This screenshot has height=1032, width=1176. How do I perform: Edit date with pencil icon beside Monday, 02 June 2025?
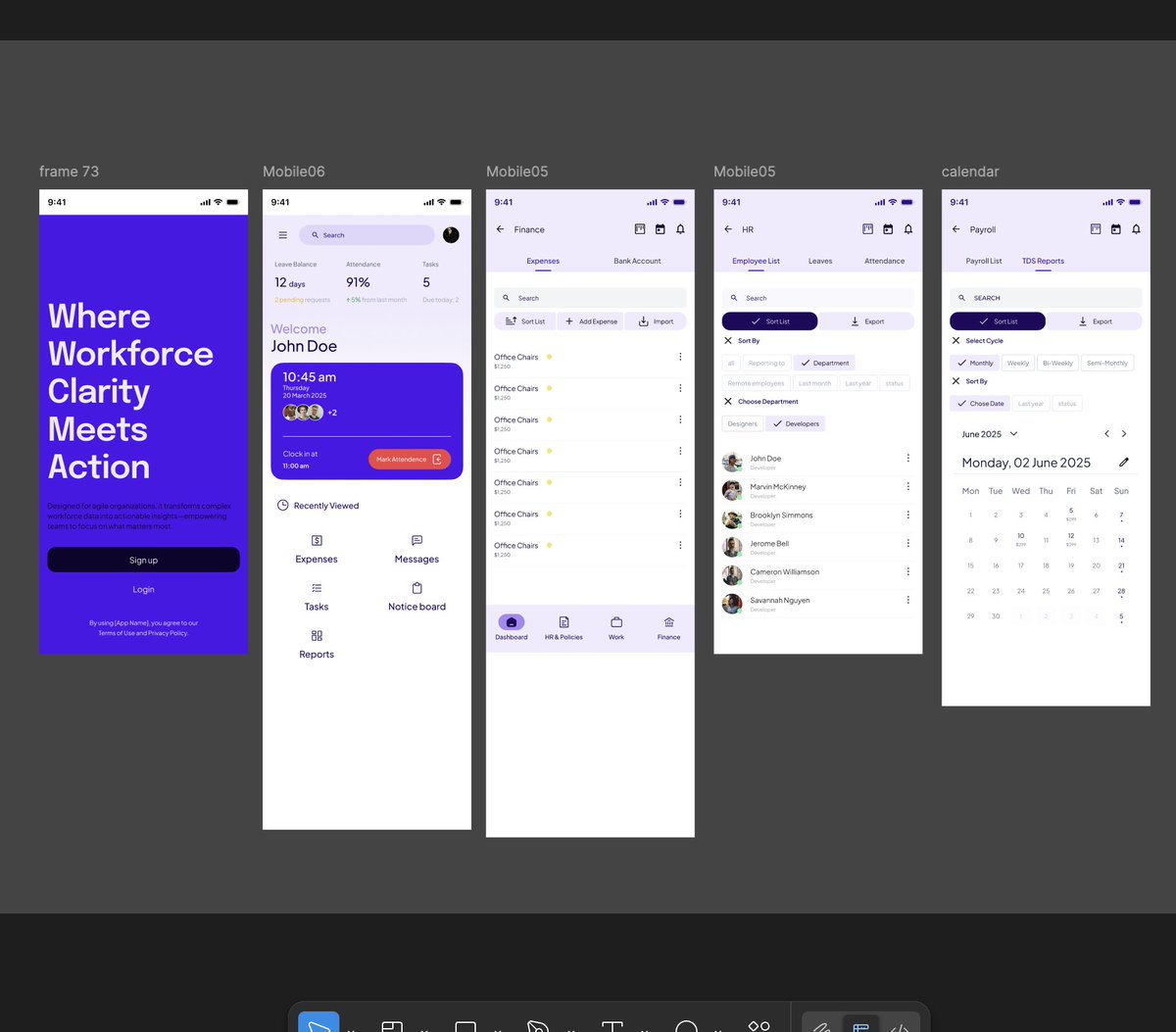pos(1124,463)
